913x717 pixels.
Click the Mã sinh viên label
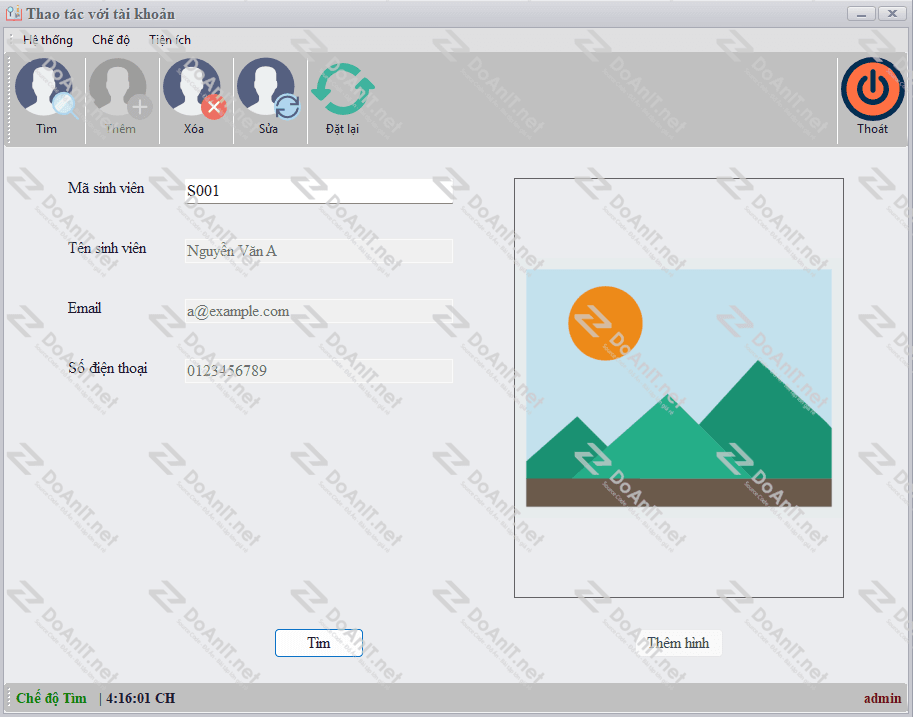[x=106, y=188]
